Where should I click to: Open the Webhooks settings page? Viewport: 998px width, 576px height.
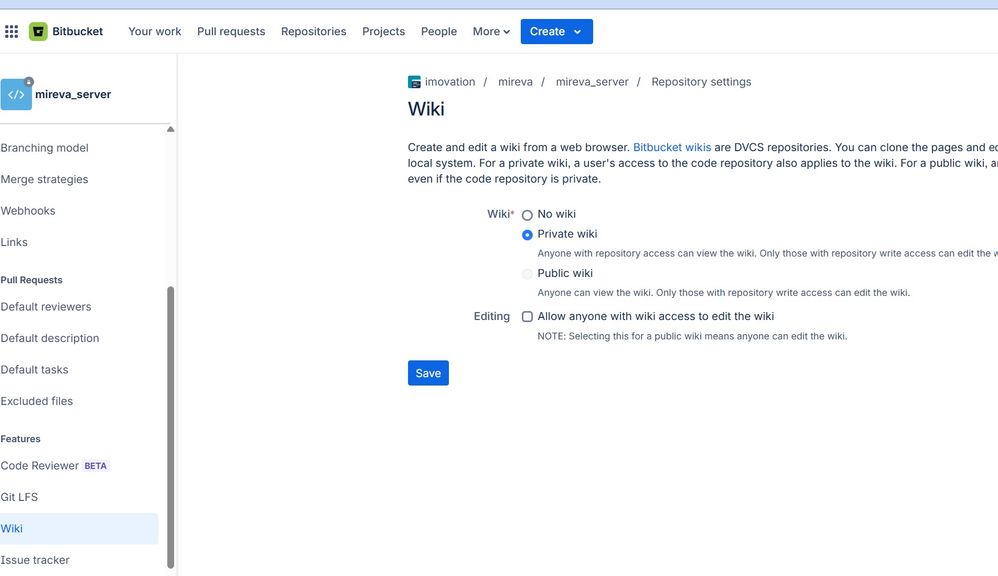pyautogui.click(x=28, y=211)
